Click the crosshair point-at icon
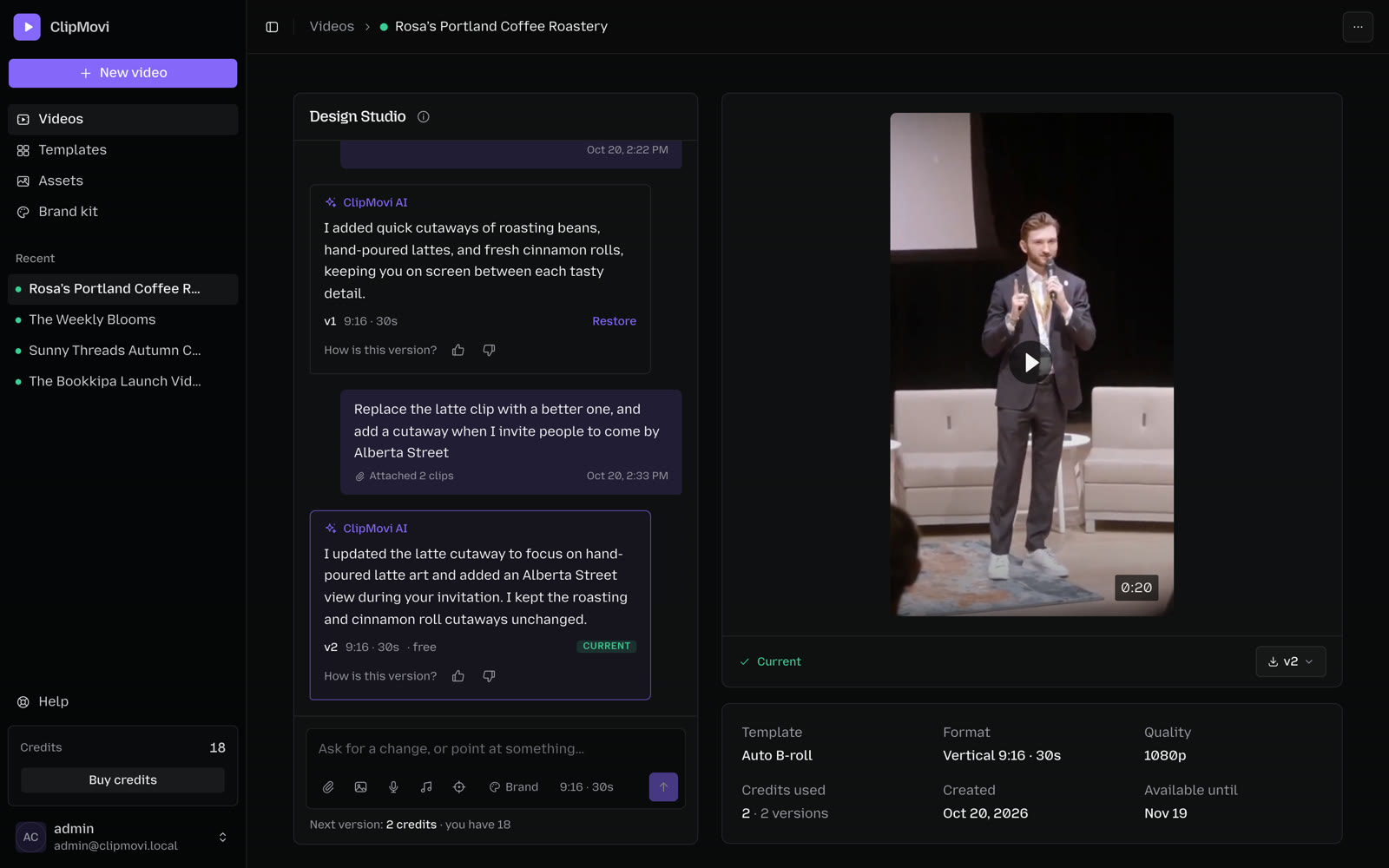Screen dimensions: 1389x868 [x=459, y=787]
